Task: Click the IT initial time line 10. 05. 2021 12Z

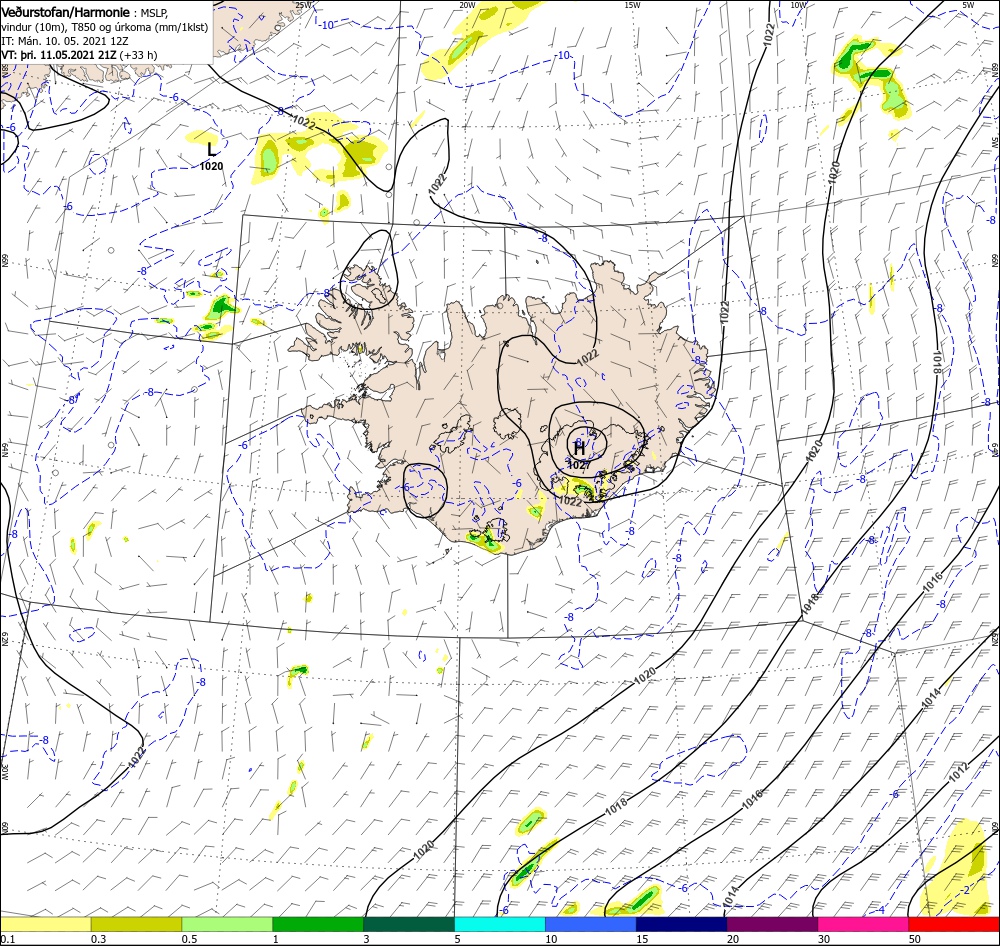Action: (x=64, y=41)
